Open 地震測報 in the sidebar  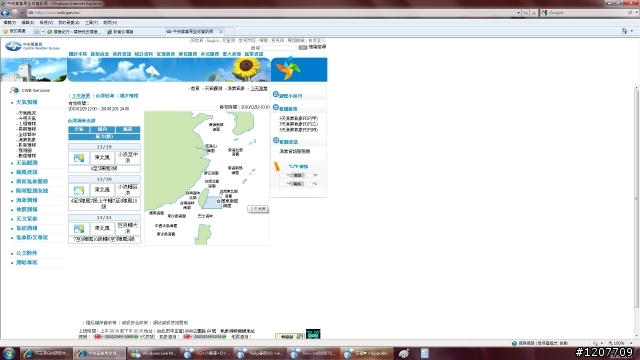[x=27, y=209]
